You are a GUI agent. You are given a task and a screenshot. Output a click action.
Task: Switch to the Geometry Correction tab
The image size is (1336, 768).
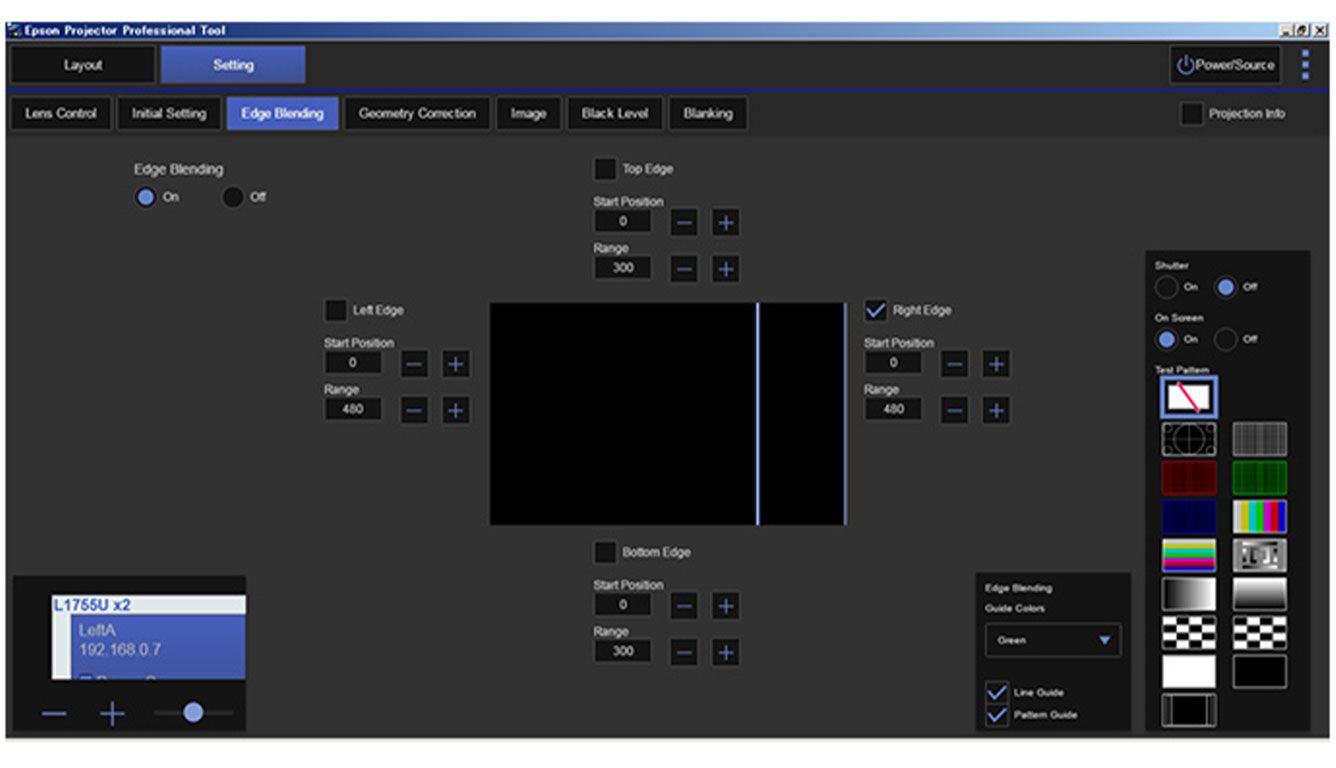(x=416, y=113)
